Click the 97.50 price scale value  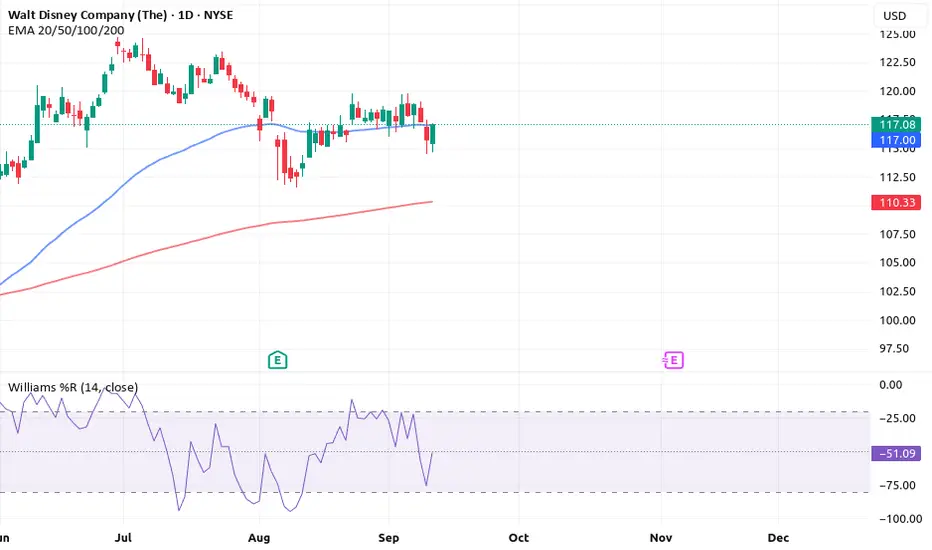(x=894, y=348)
